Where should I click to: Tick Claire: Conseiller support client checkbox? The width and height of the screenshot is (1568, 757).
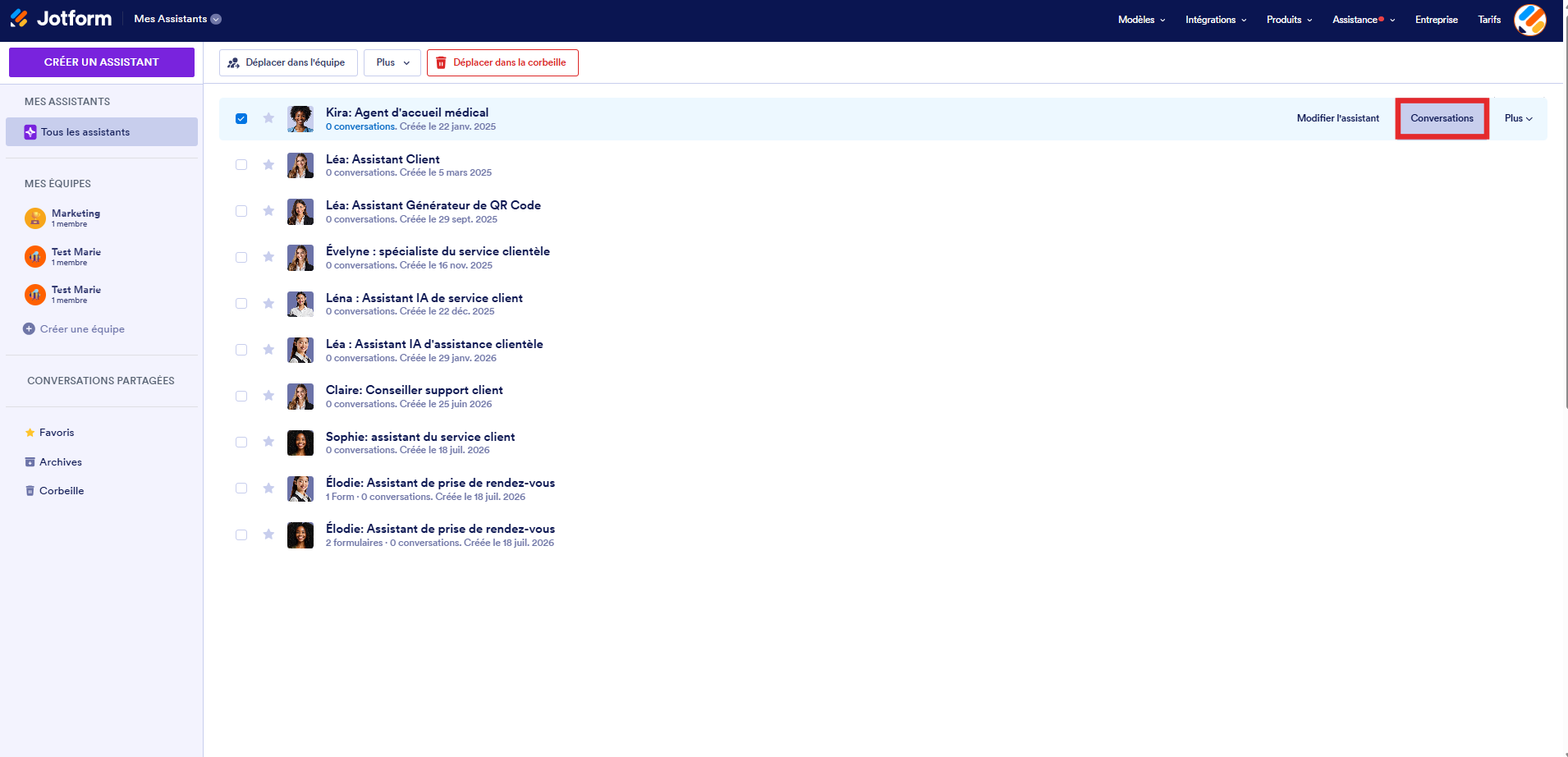click(x=241, y=396)
